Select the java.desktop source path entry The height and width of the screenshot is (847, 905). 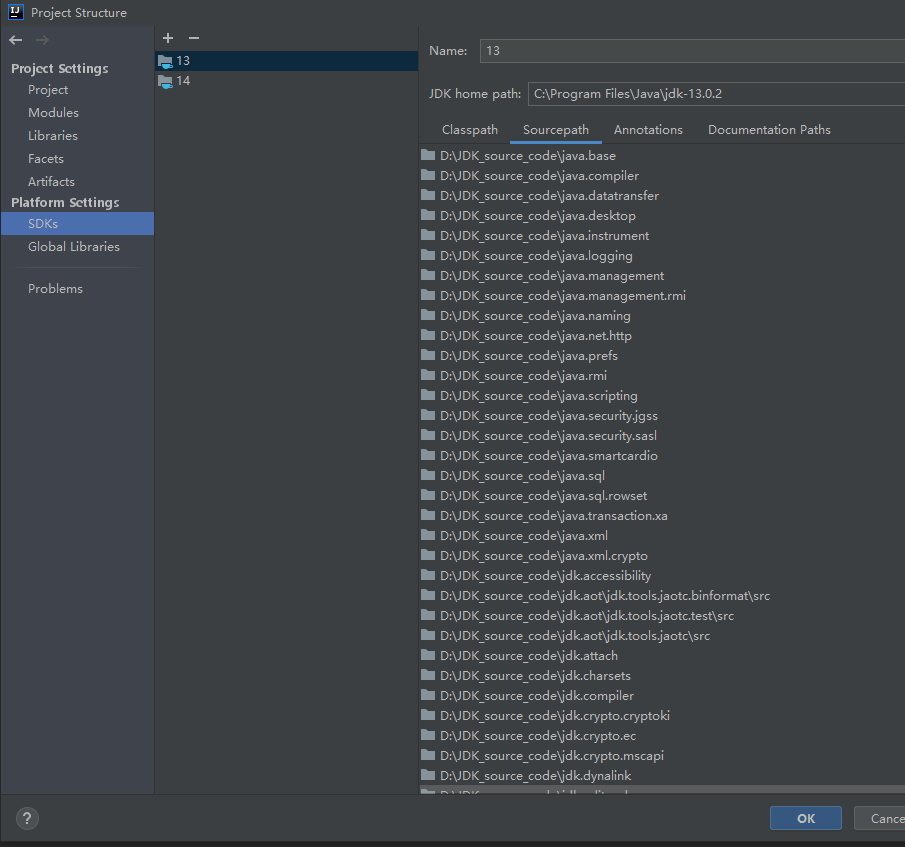[537, 216]
